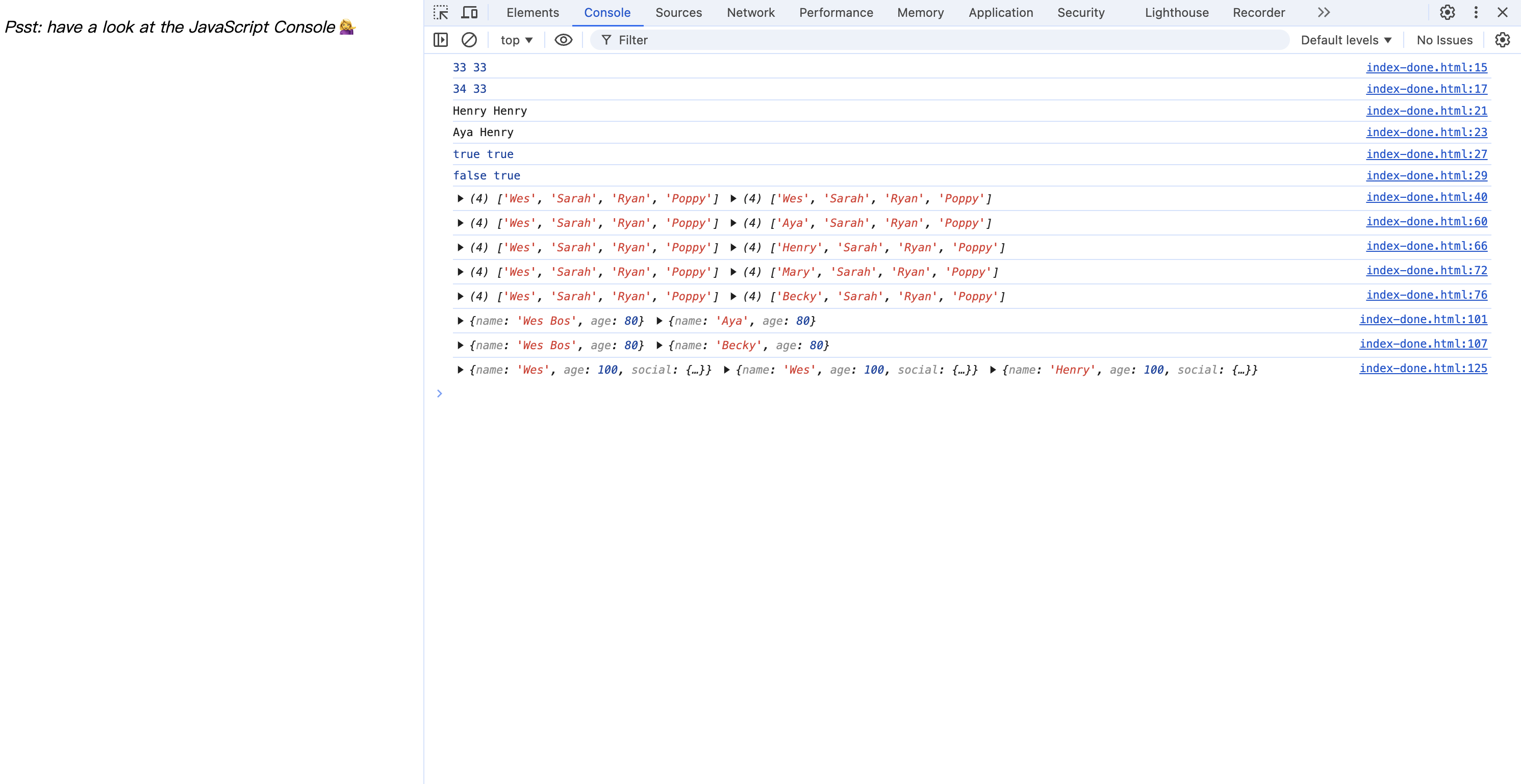
Task: Open the Default levels dropdown
Action: tap(1346, 40)
